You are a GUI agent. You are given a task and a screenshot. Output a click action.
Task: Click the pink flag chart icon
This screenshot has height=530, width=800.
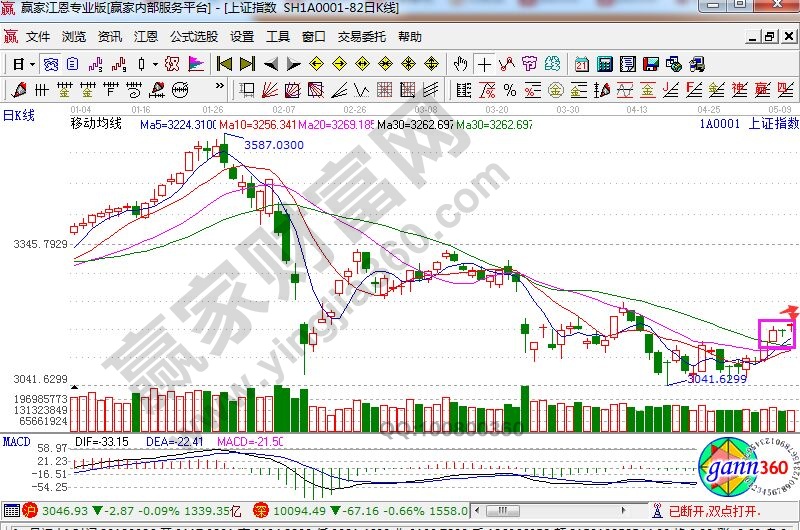(x=195, y=64)
